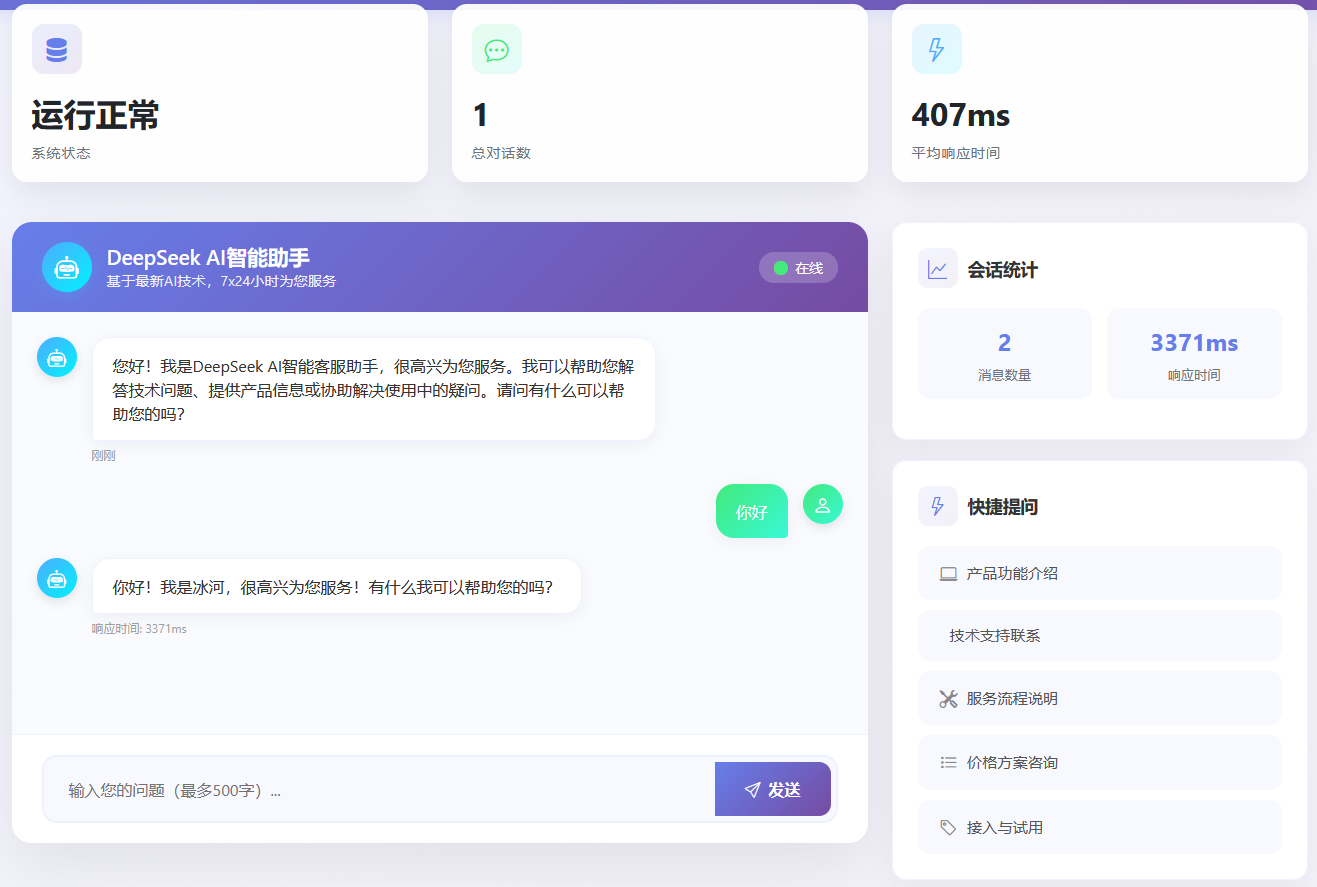1317x887 pixels.
Task: Focus the question input field
Action: [x=380, y=790]
